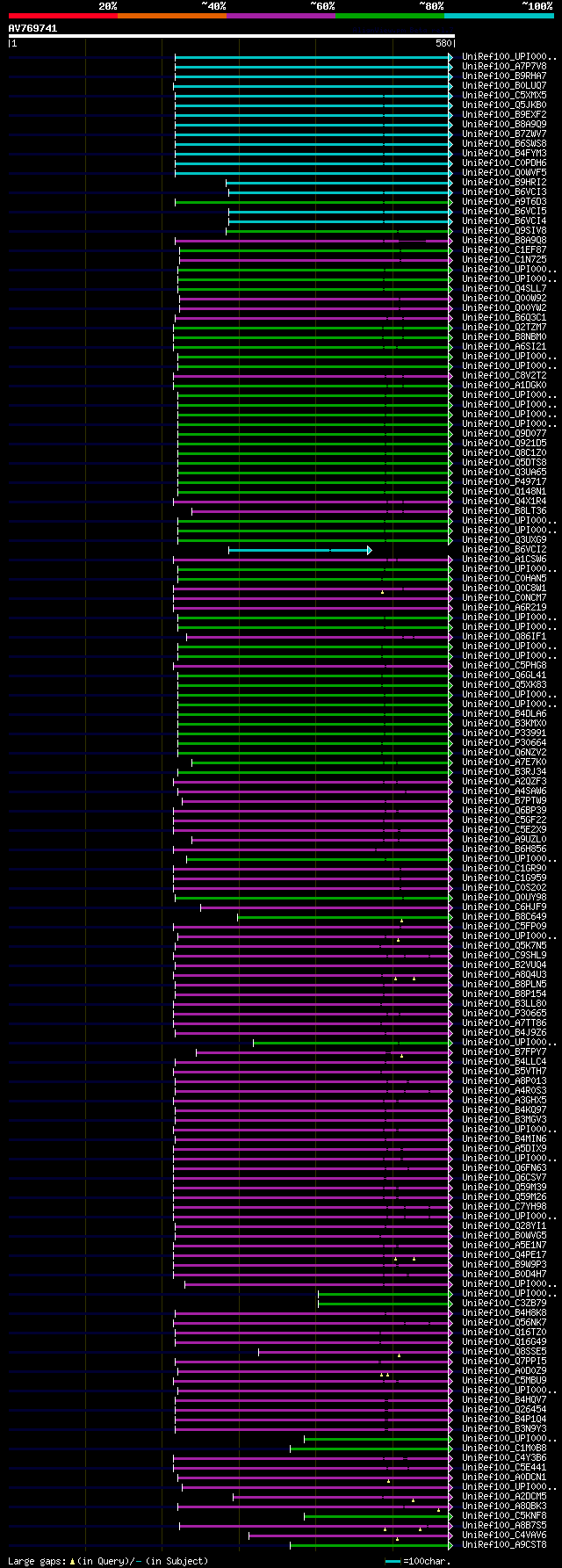This screenshot has height=1568, width=562.
Task: Select the UniRef100_B7FPY7 label
Action: pyautogui.click(x=504, y=1051)
